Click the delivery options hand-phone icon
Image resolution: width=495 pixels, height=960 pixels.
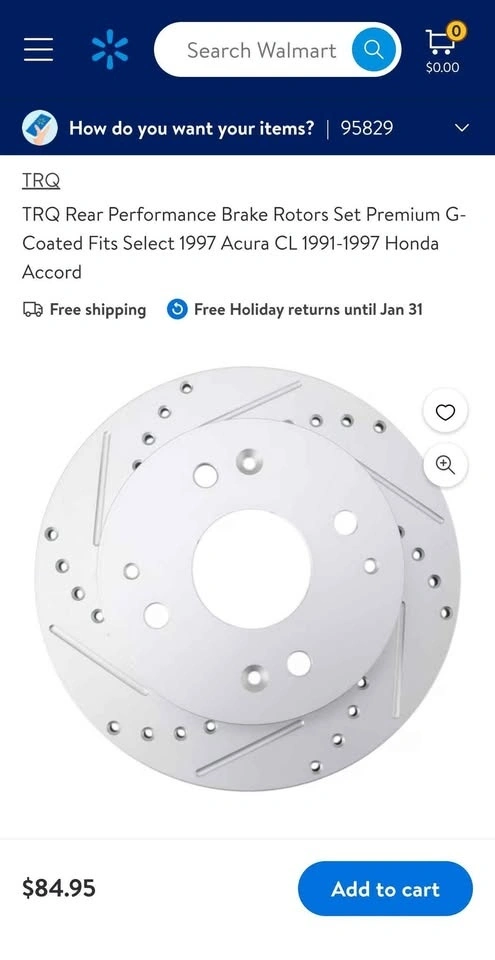pos(40,129)
